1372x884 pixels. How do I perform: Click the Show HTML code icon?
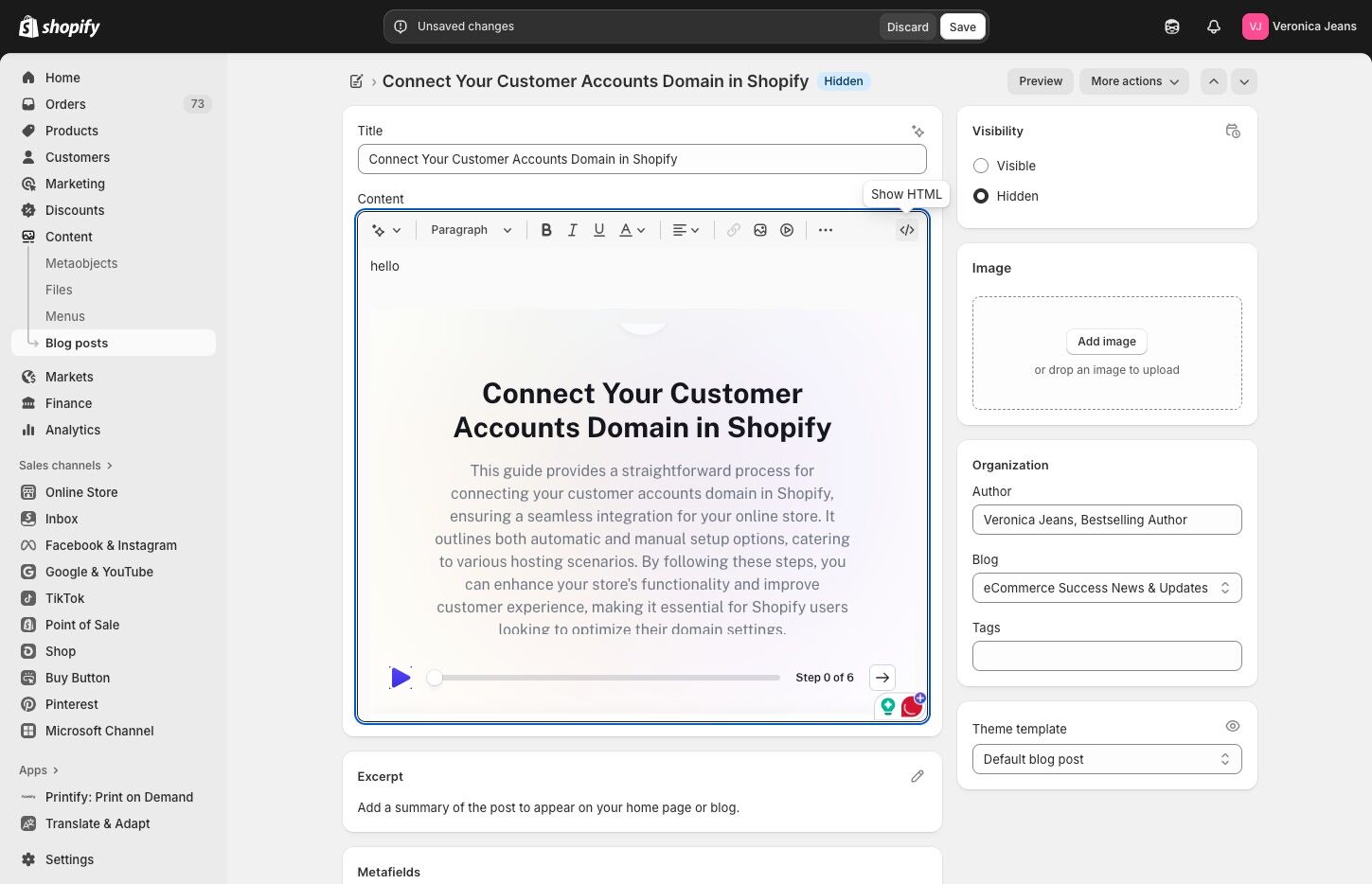pos(906,230)
